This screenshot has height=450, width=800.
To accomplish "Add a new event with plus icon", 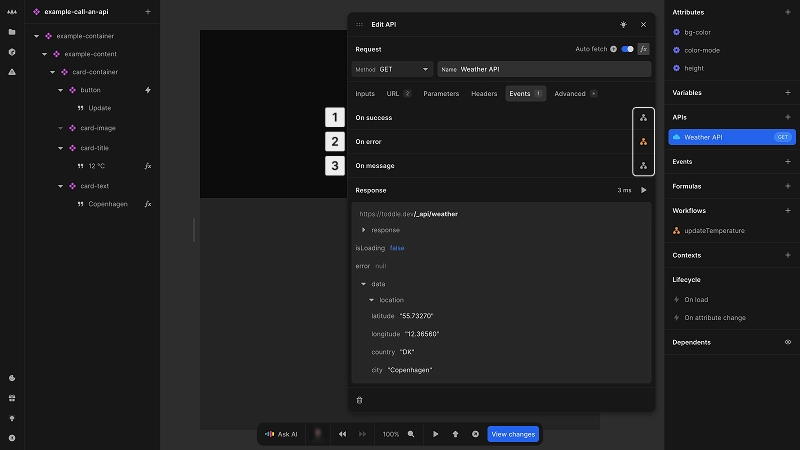I will point(788,162).
